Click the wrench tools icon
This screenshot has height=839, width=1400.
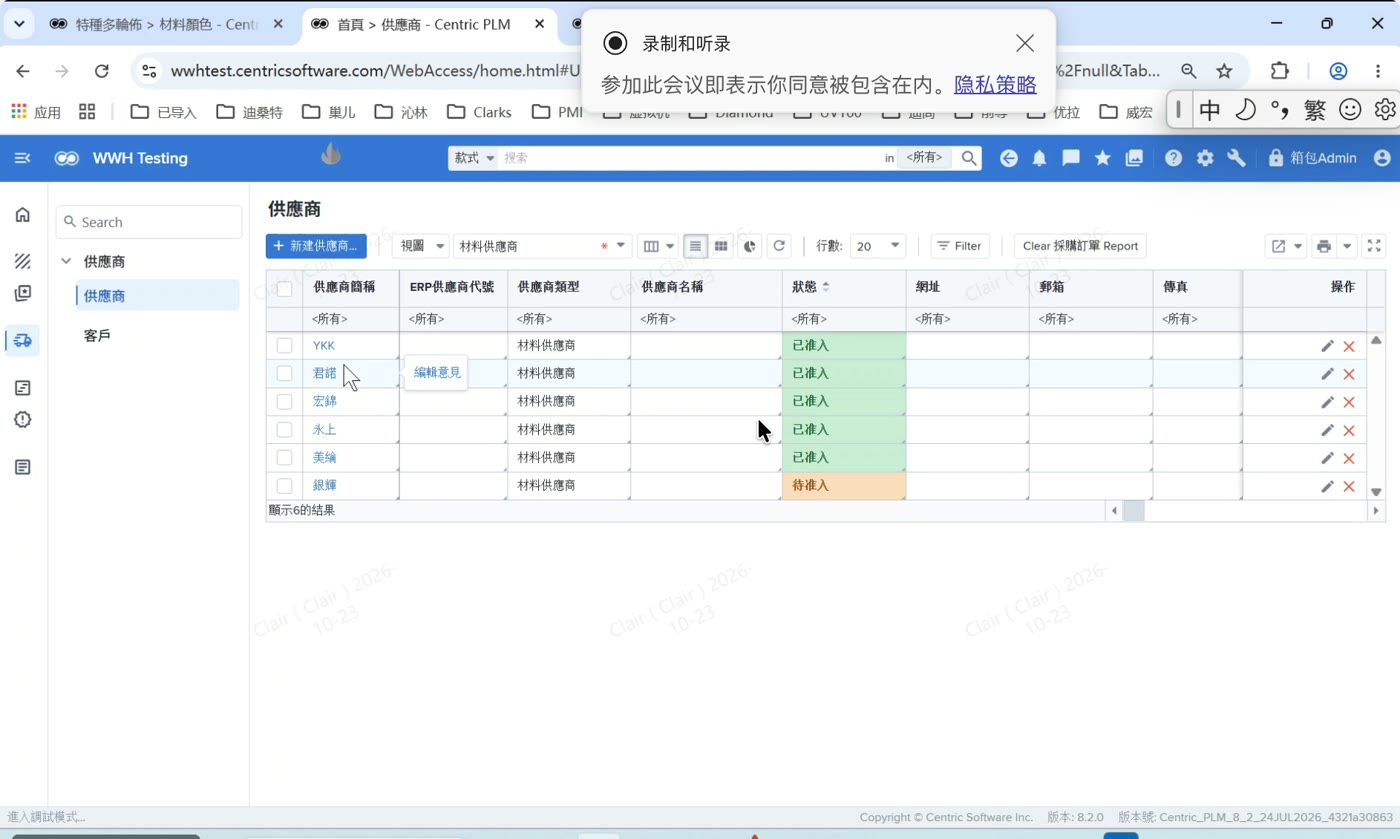[1236, 158]
